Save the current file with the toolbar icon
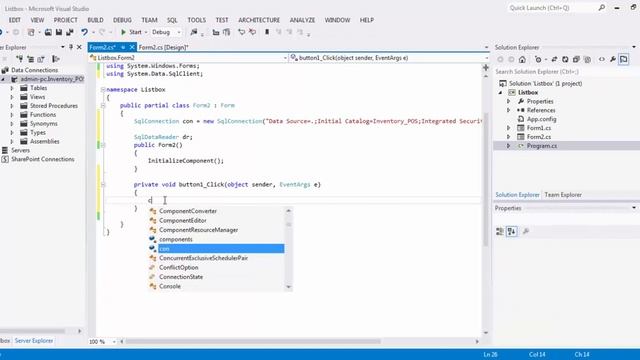640x360 pixels. click(x=59, y=32)
